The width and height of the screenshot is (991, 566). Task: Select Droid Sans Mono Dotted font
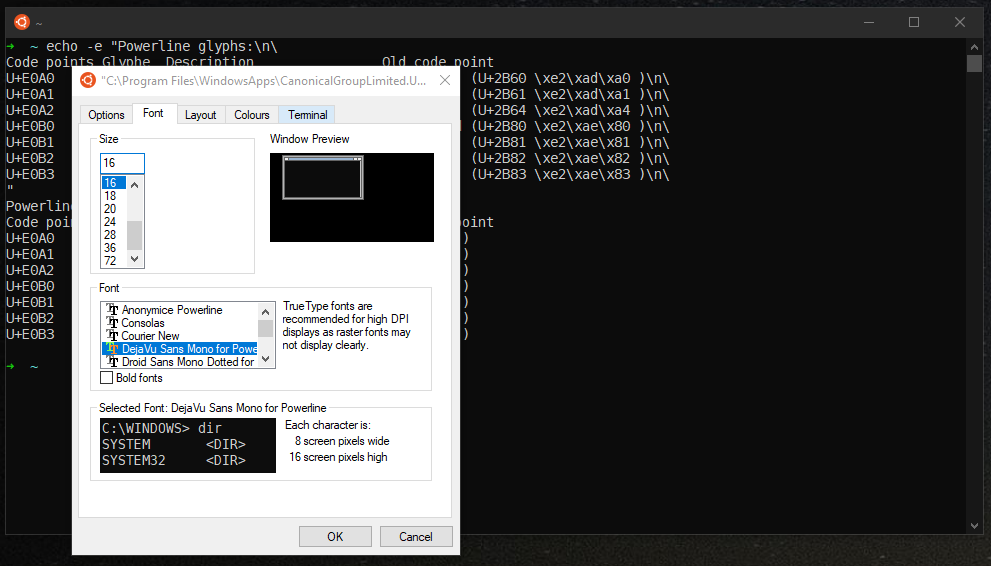pos(180,361)
